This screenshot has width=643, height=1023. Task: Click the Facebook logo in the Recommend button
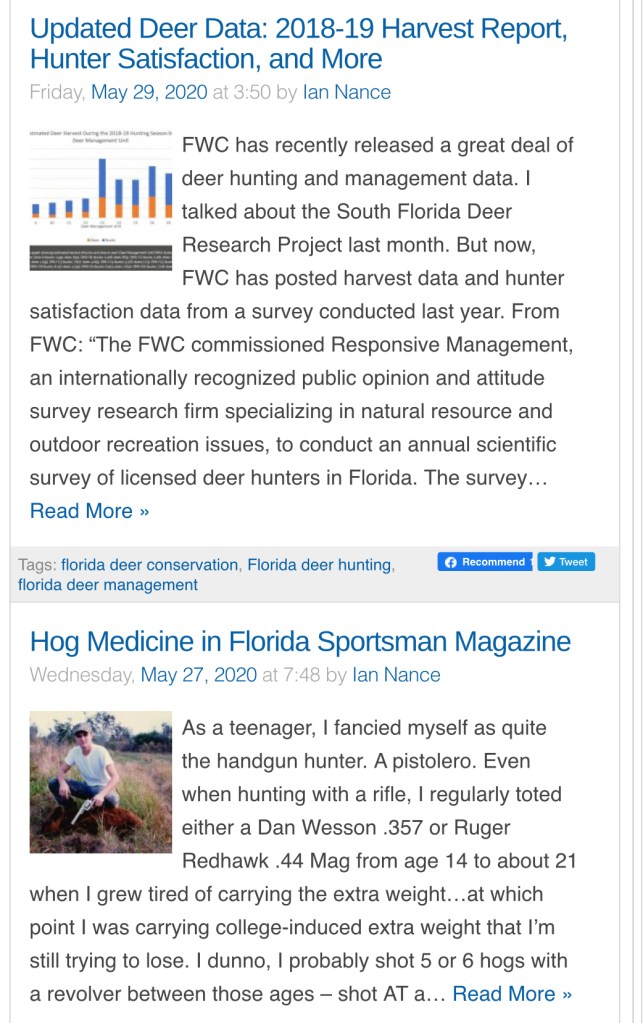point(451,562)
